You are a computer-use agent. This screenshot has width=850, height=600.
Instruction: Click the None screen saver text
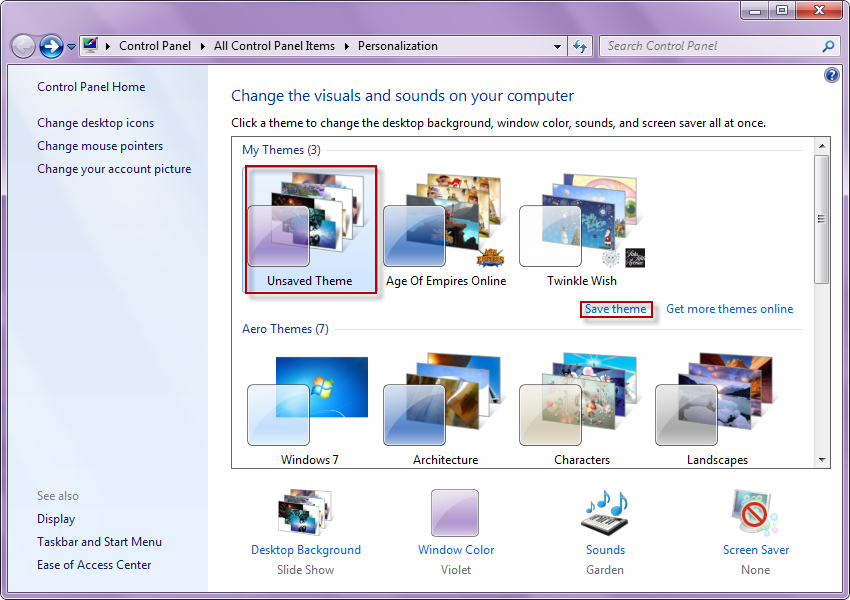(755, 570)
